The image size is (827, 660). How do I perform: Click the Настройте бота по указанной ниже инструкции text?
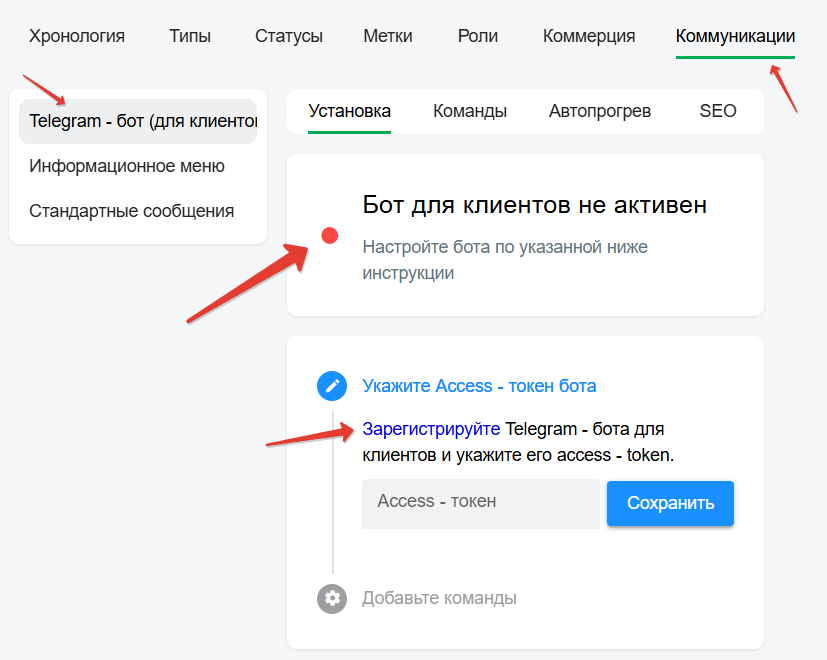pyautogui.click(x=505, y=260)
